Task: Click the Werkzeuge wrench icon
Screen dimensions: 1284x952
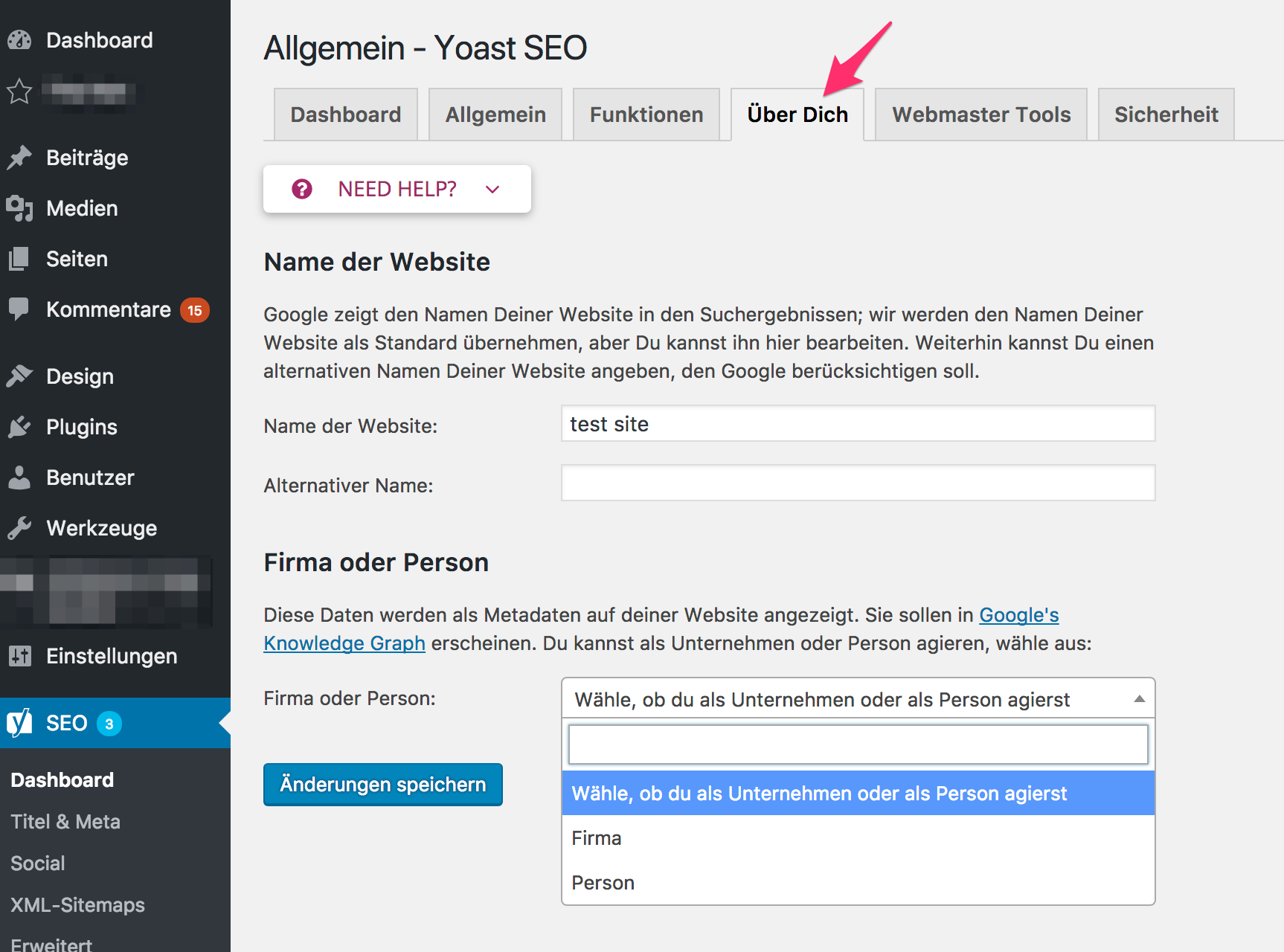Action: coord(19,528)
